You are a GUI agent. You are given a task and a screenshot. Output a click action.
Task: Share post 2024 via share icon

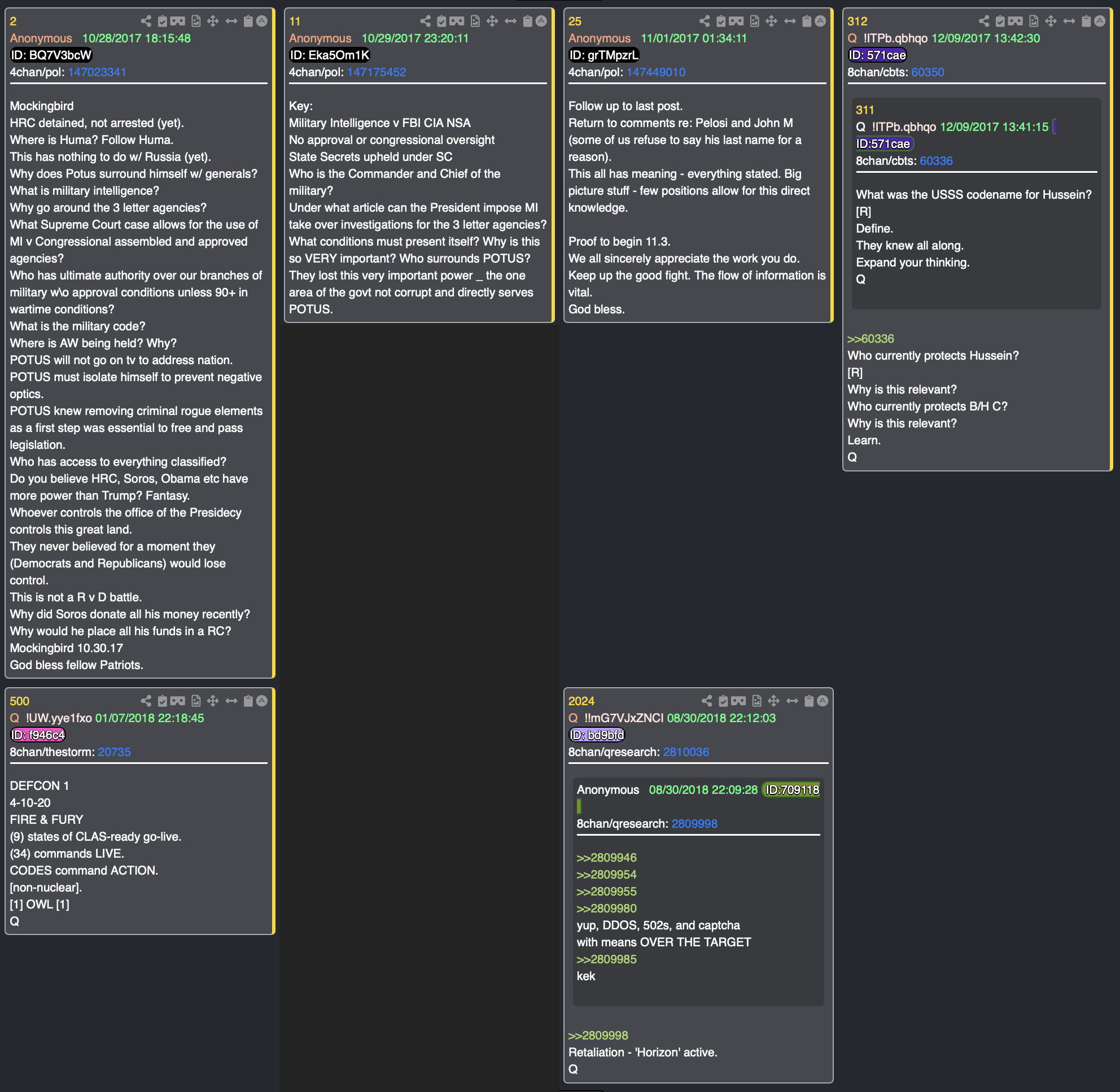(707, 701)
